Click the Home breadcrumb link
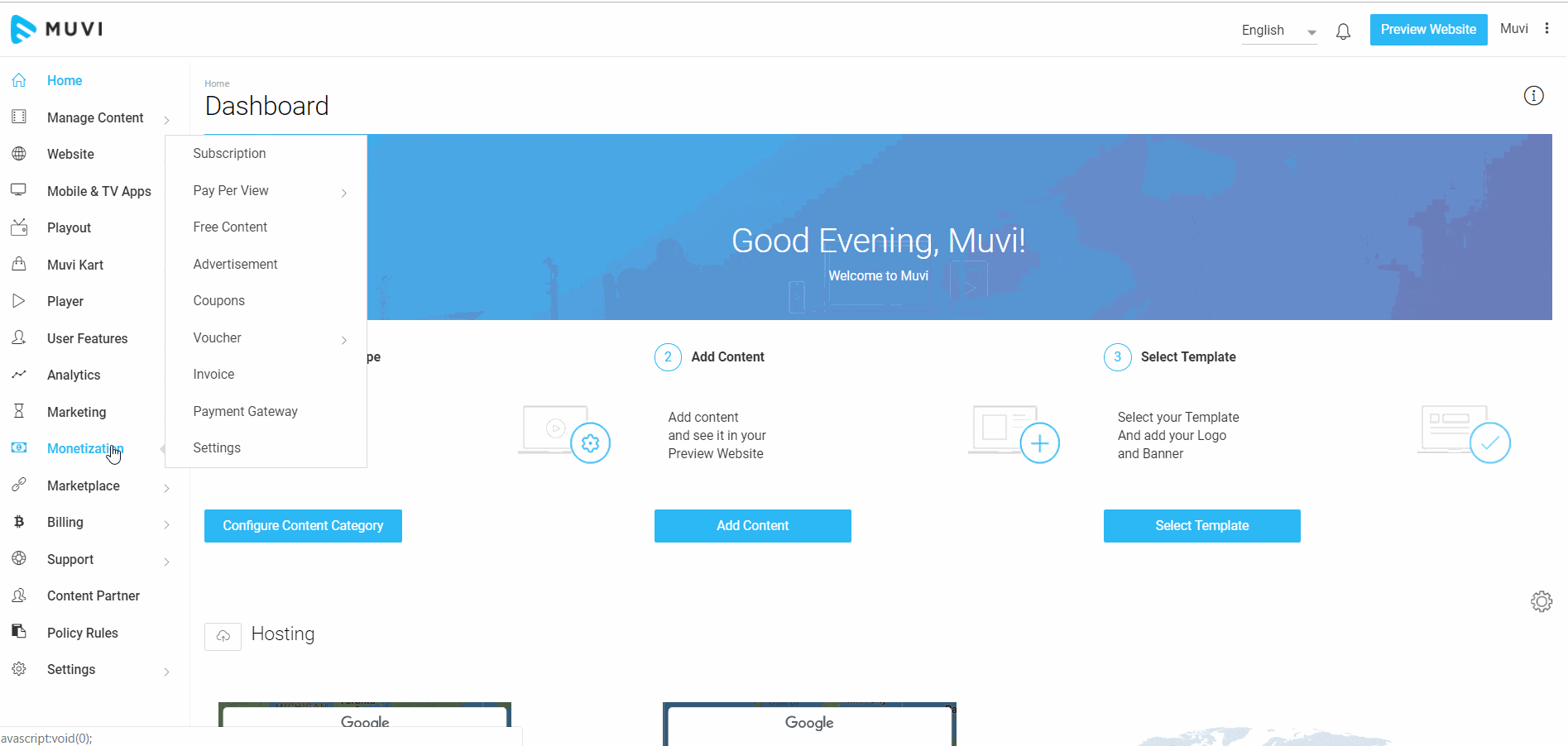1568x746 pixels. click(x=217, y=84)
